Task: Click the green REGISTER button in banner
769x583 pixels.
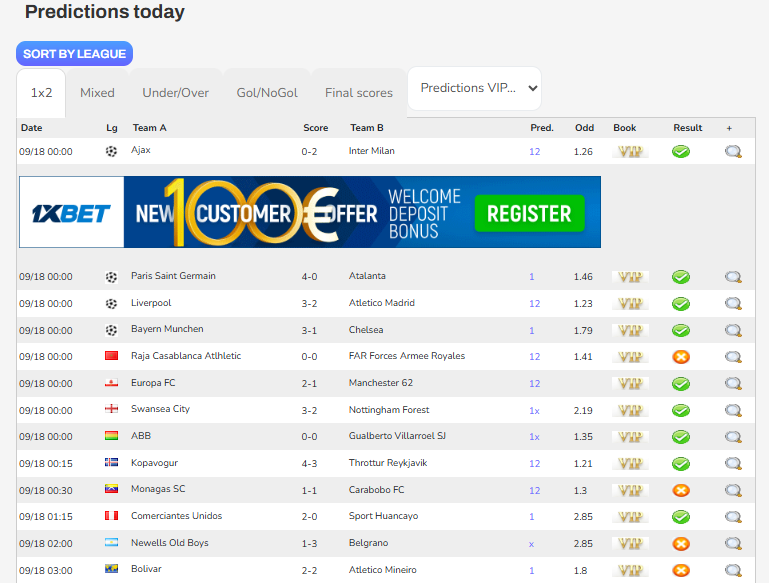Action: (529, 213)
